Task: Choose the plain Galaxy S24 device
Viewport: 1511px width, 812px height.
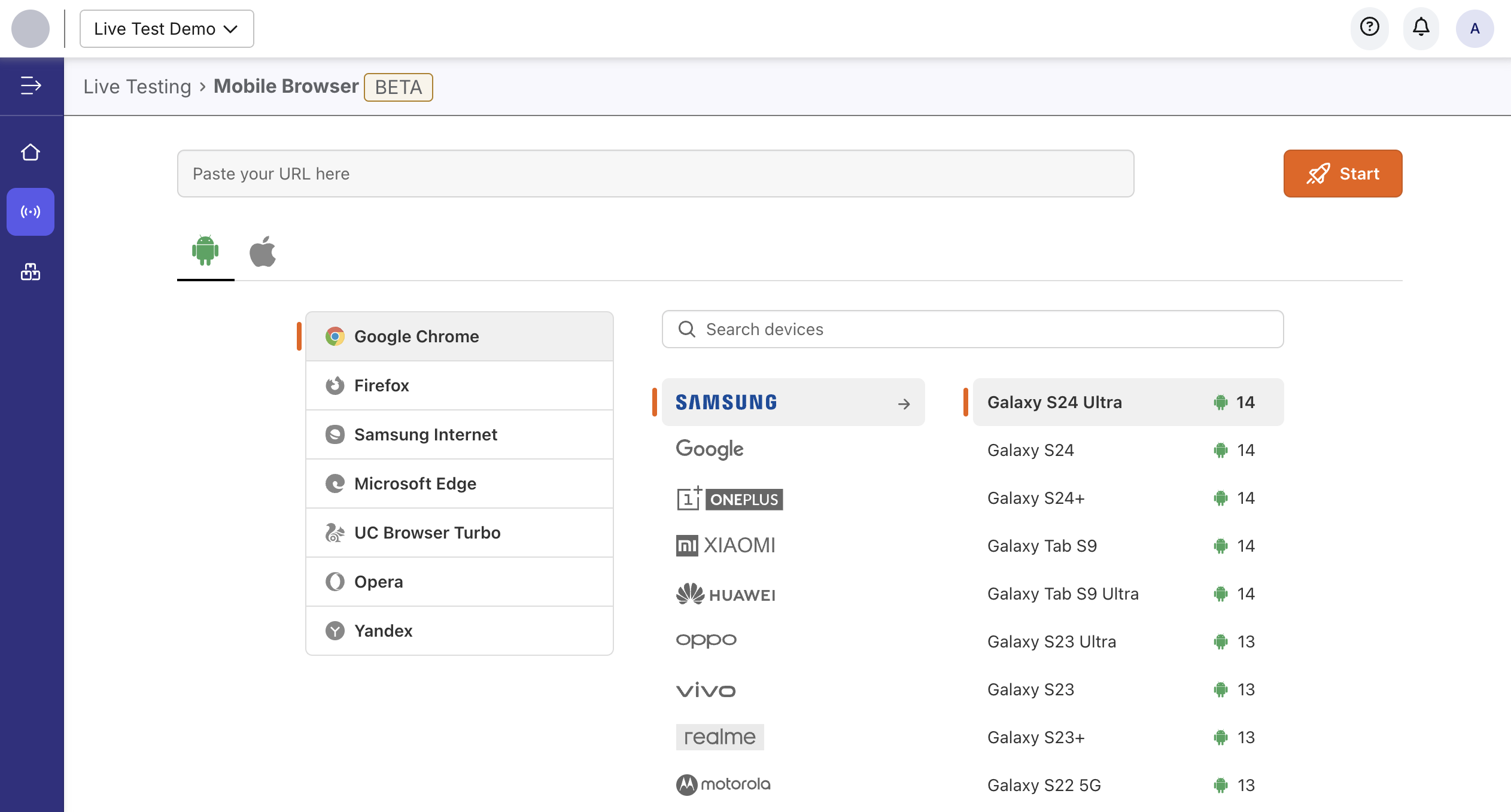Action: coord(1129,450)
